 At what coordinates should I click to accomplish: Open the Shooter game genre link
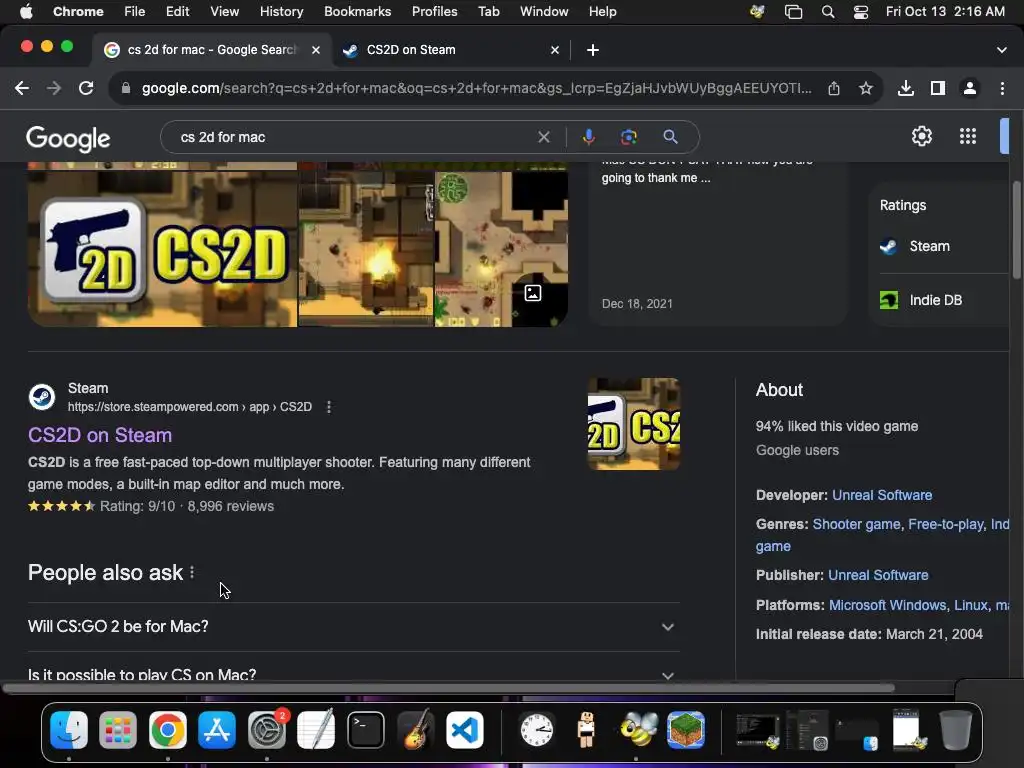pos(856,524)
